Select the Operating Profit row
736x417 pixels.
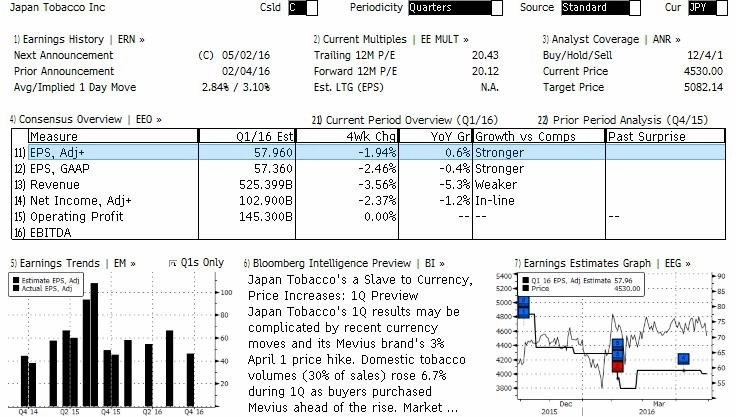[368, 216]
